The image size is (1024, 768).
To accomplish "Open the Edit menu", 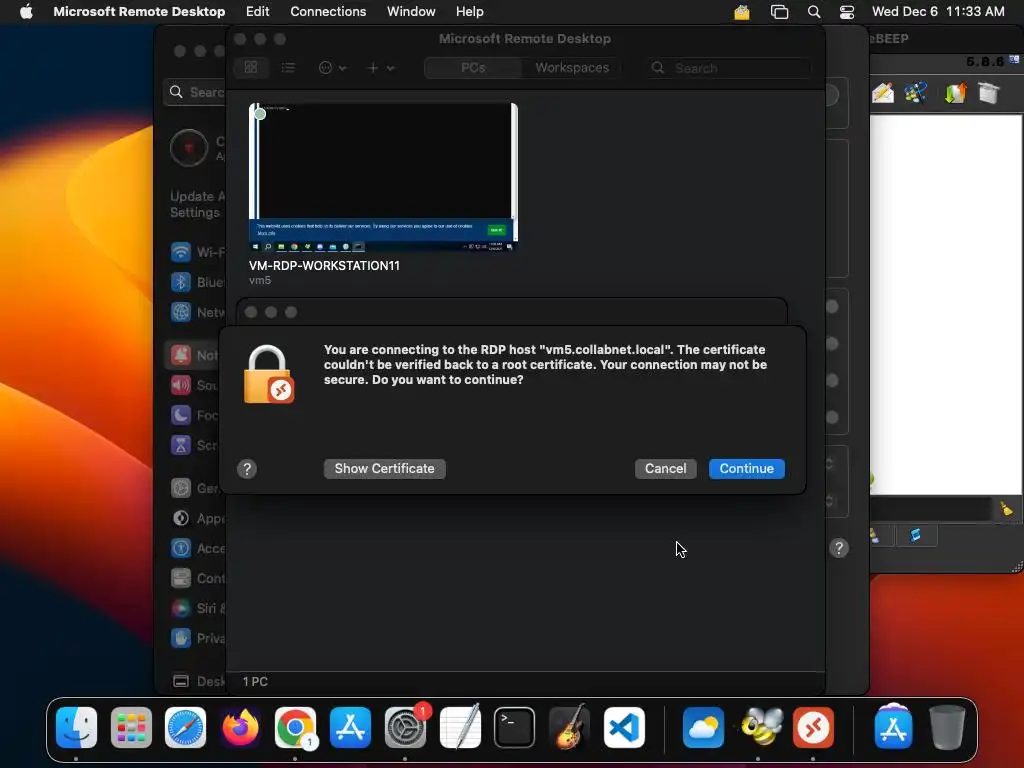I will point(257,12).
